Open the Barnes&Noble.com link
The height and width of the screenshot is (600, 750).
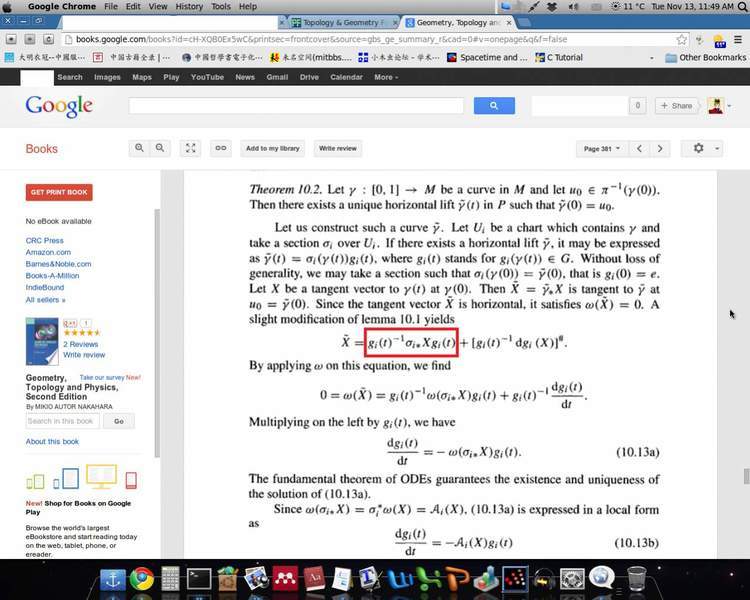[x=58, y=264]
